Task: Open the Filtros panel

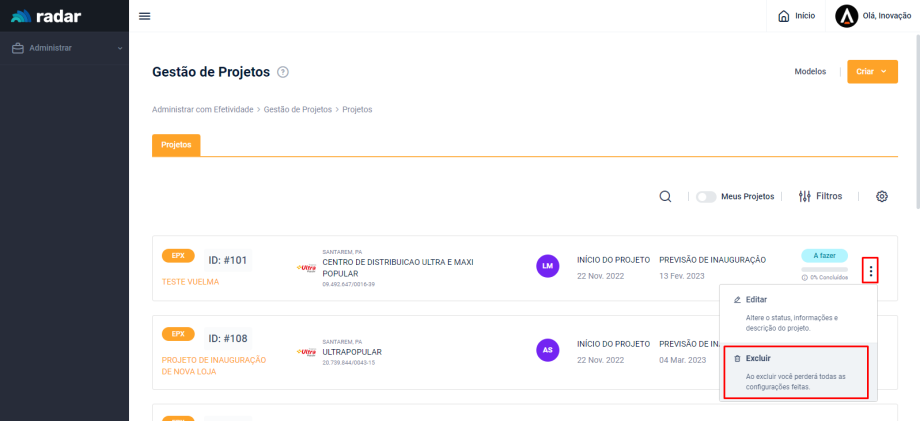Action: [x=820, y=197]
